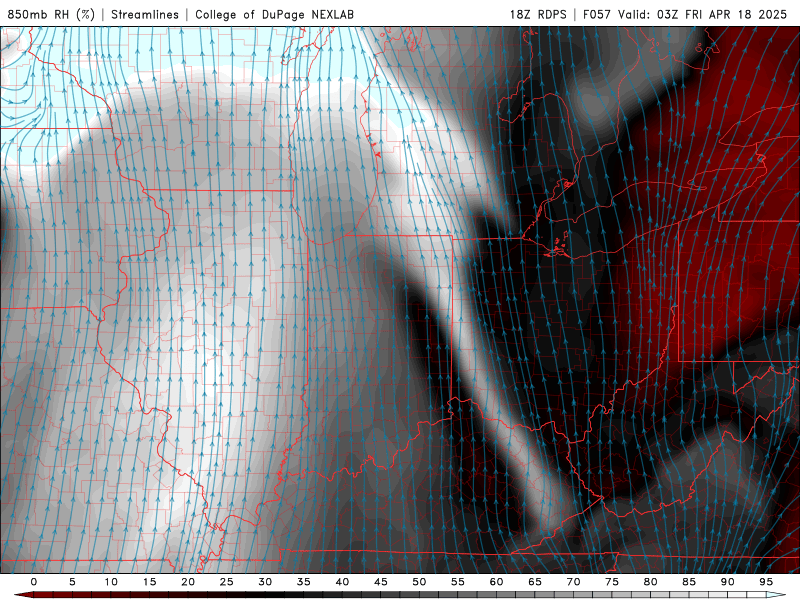Click the '850mb RH (%)' title text
Screen dimensions: 800x600
point(51,14)
